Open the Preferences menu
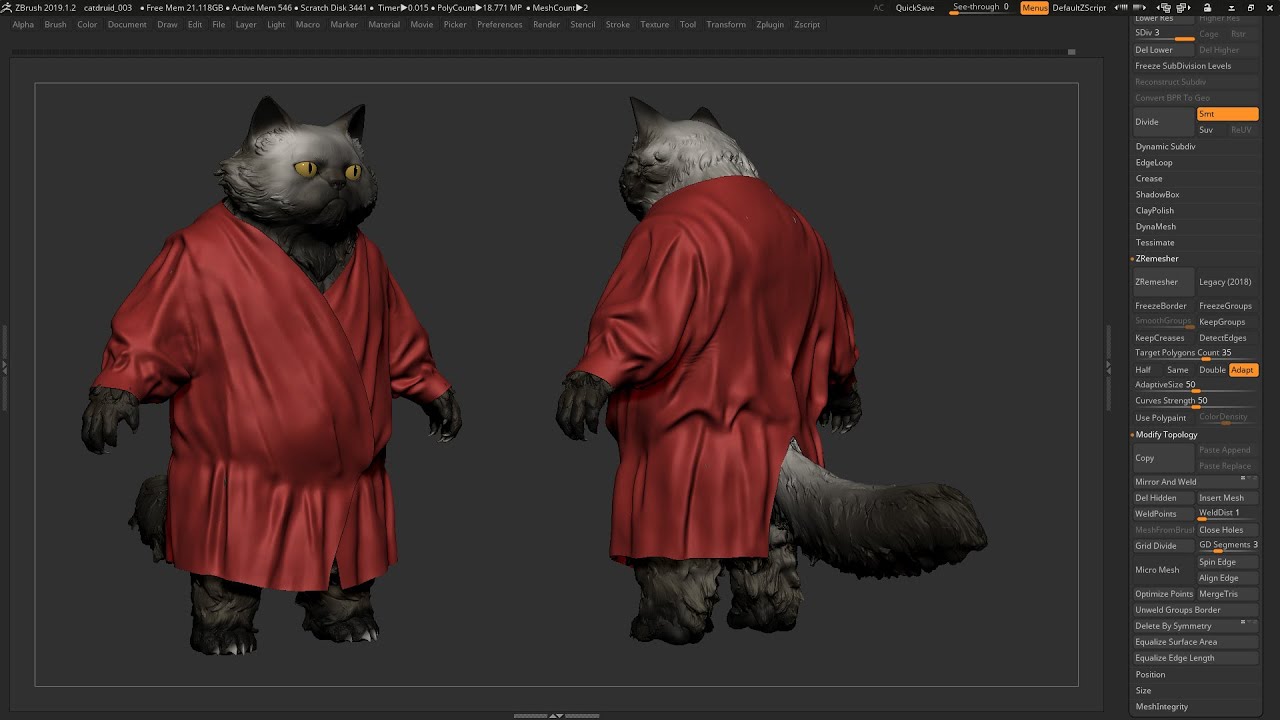This screenshot has width=1280, height=720. [500, 24]
